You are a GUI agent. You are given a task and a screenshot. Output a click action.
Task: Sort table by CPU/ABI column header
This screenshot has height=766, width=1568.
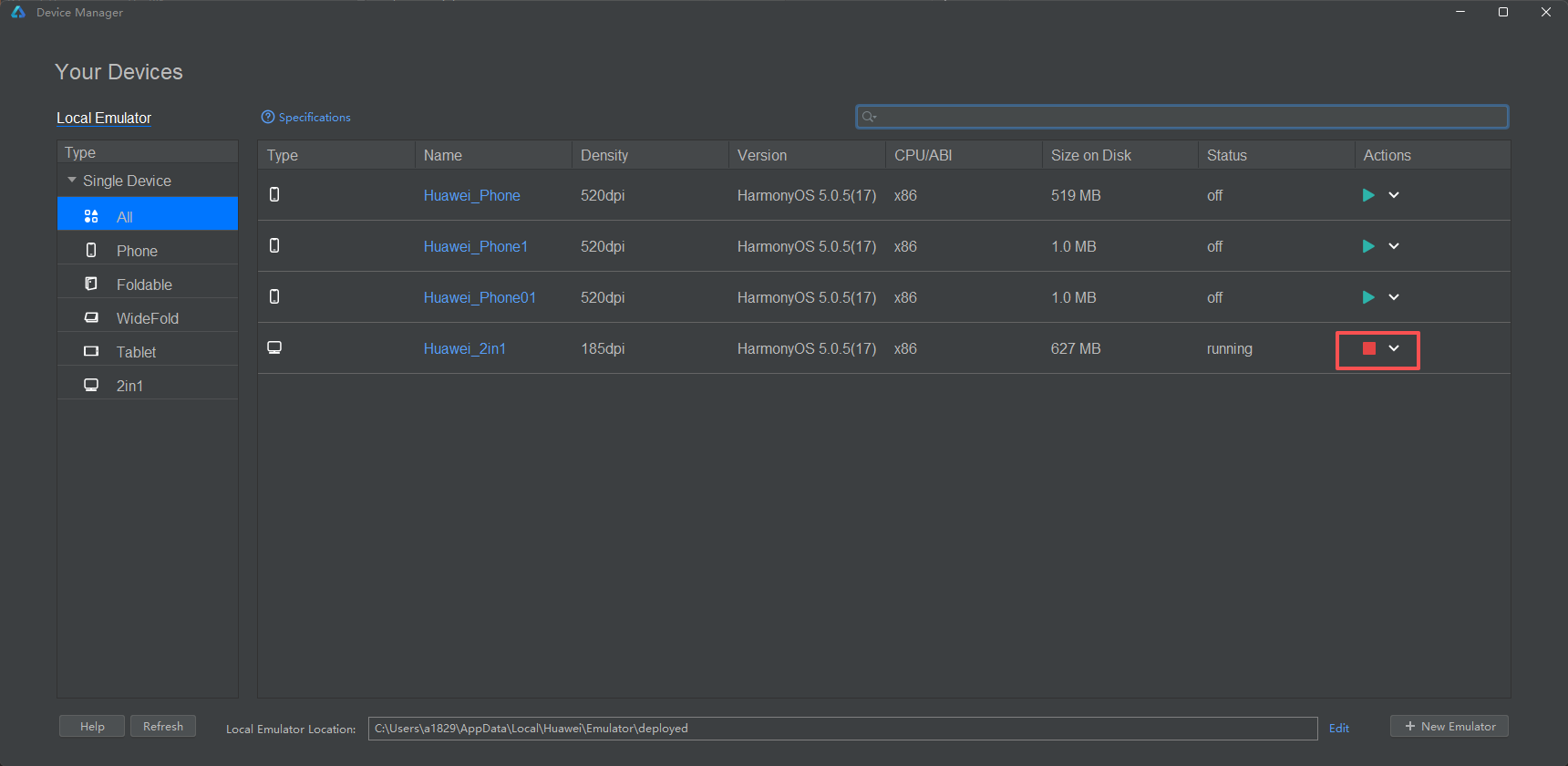point(964,155)
